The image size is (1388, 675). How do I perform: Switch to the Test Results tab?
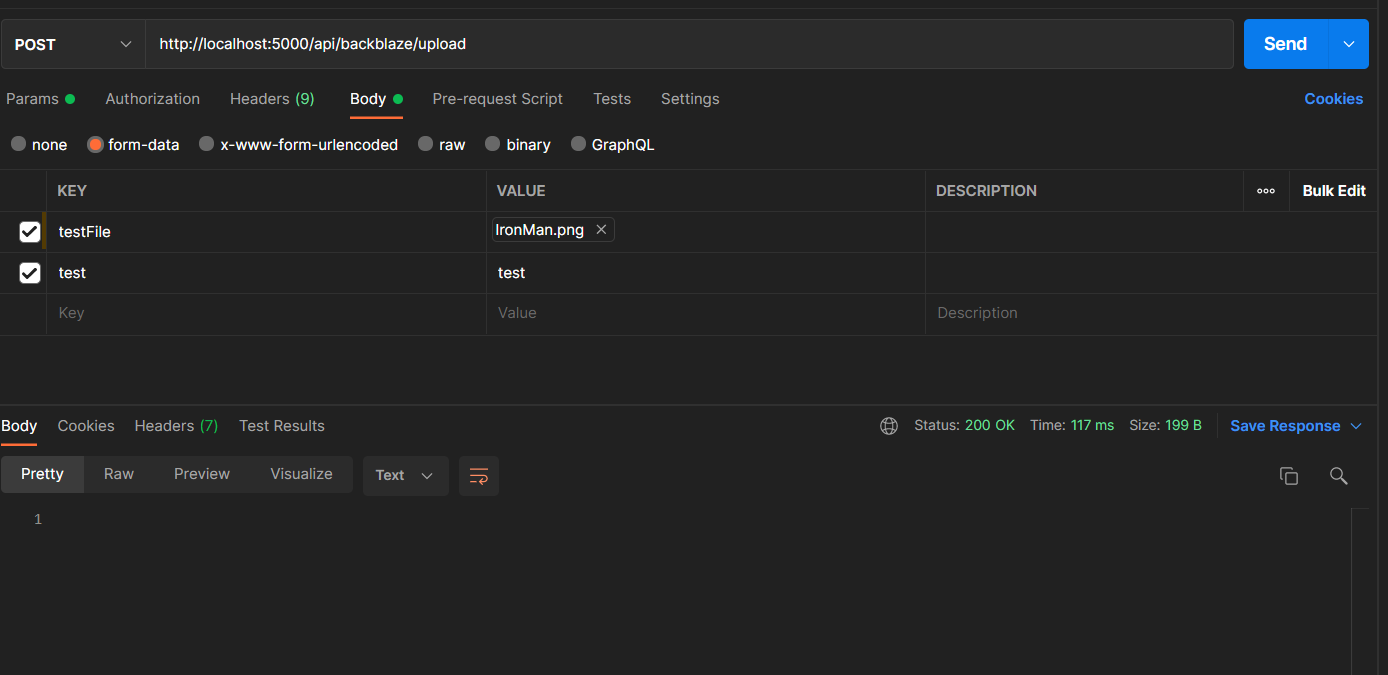[x=282, y=426]
